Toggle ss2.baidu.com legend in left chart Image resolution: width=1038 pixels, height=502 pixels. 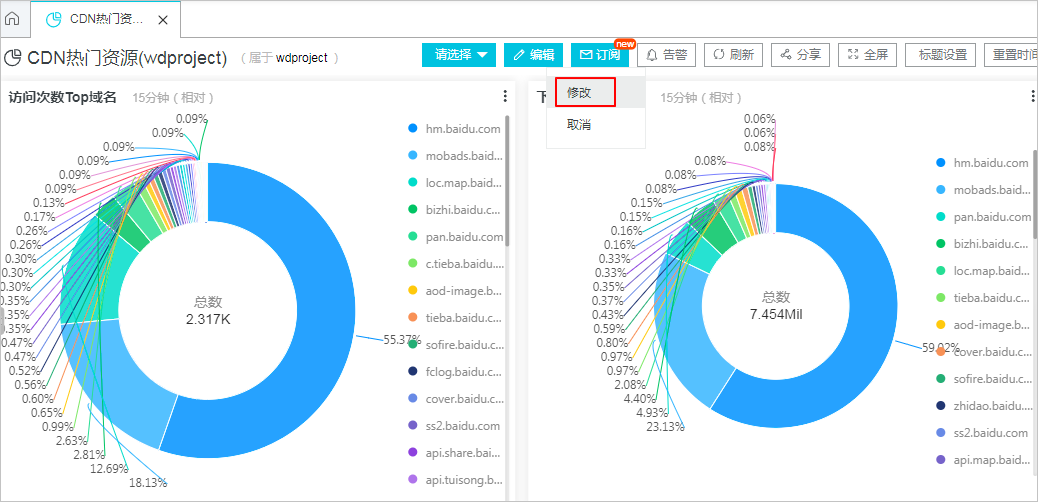coord(454,426)
